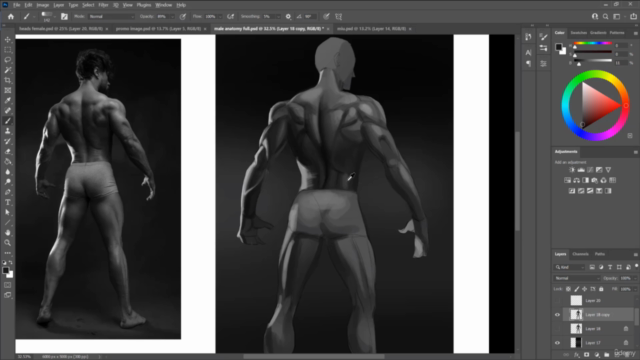This screenshot has height=360, width=640.
Task: Select the Clone Stamp tool
Action: coord(8,131)
